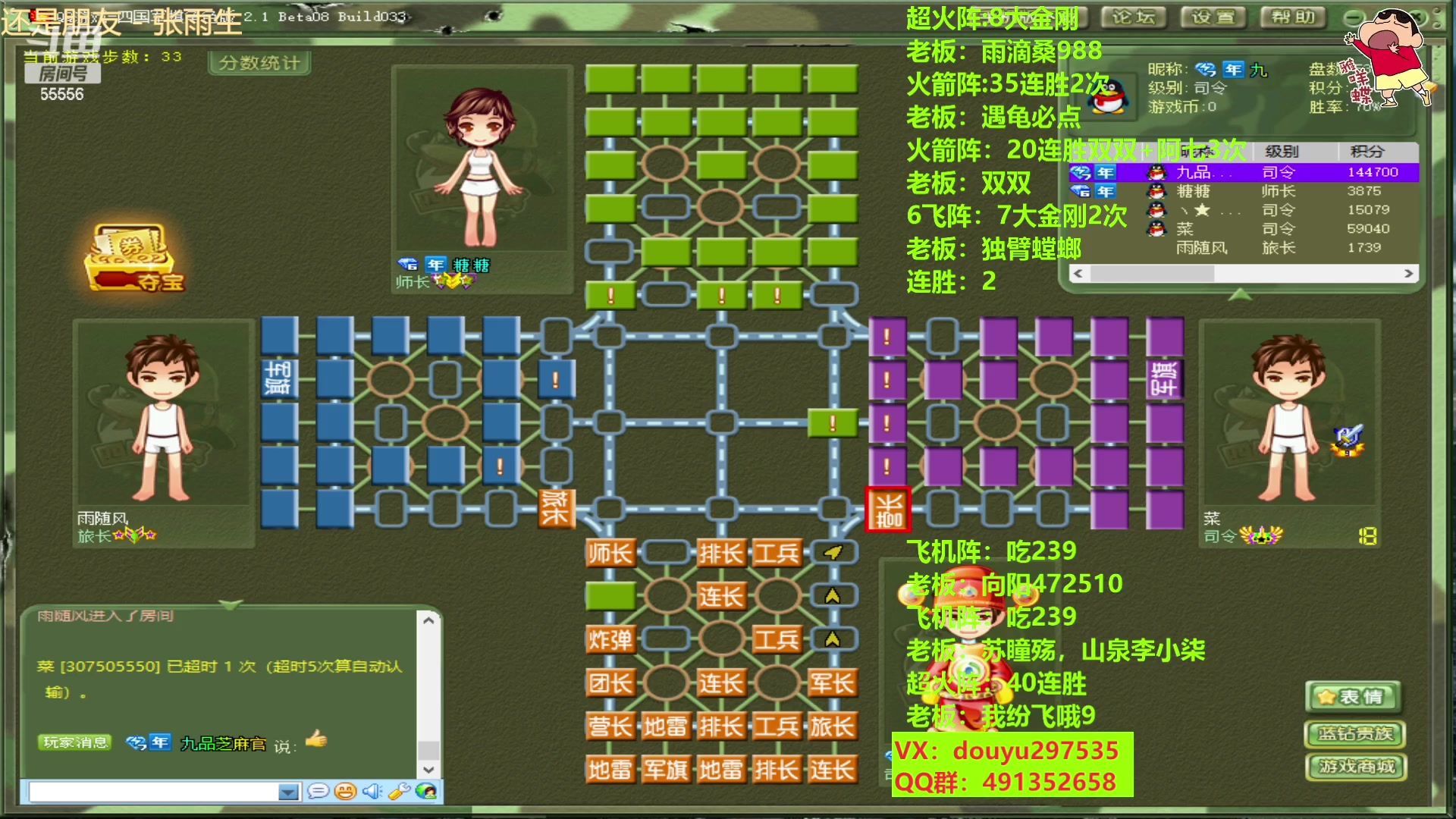
Task: Open the 论坛 forum menu
Action: tap(1133, 17)
